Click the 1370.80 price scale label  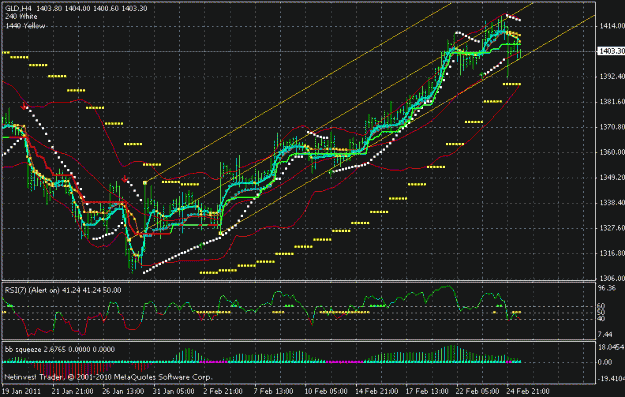pyautogui.click(x=612, y=127)
